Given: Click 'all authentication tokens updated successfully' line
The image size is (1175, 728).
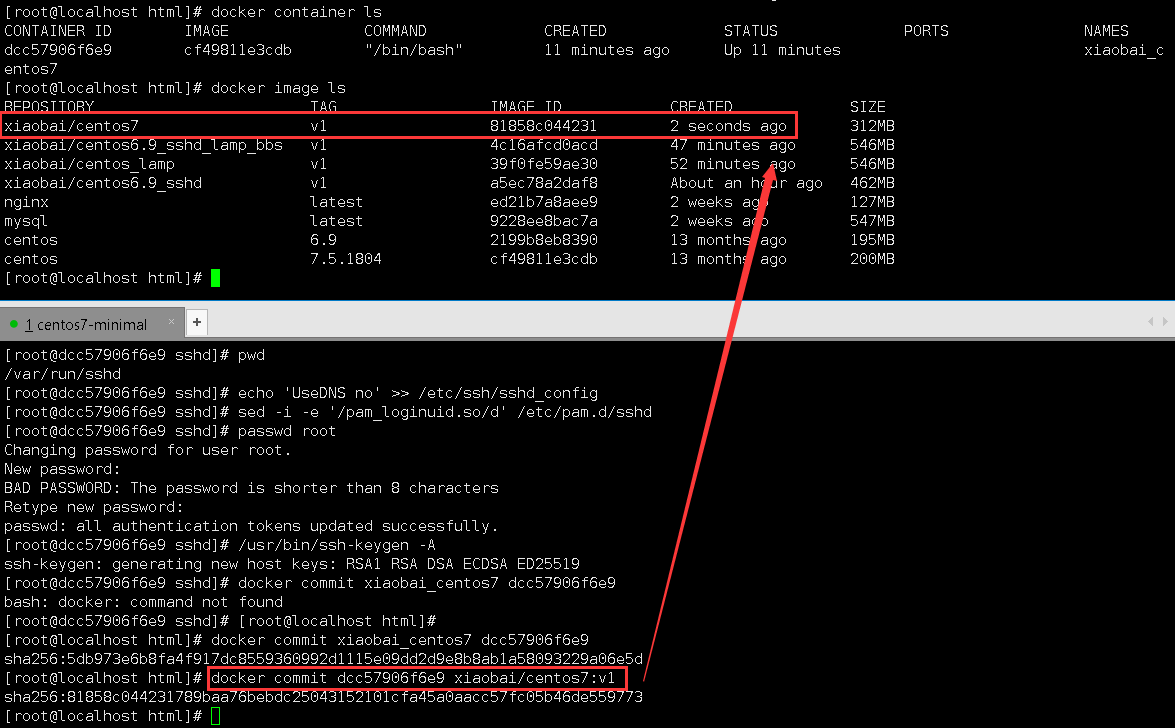Looking at the screenshot, I should [x=251, y=526].
